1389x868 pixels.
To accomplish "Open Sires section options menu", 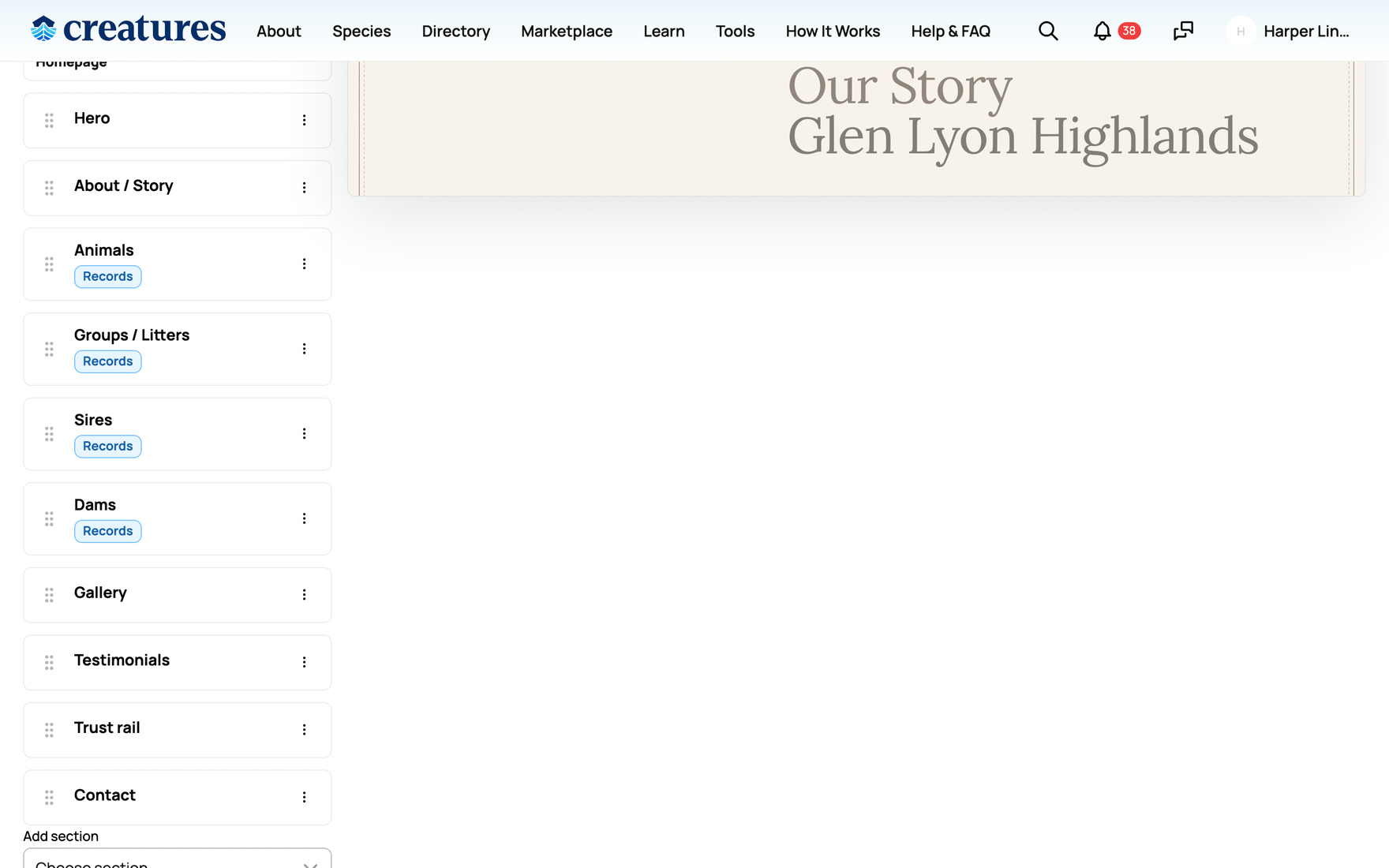I will click(x=304, y=433).
